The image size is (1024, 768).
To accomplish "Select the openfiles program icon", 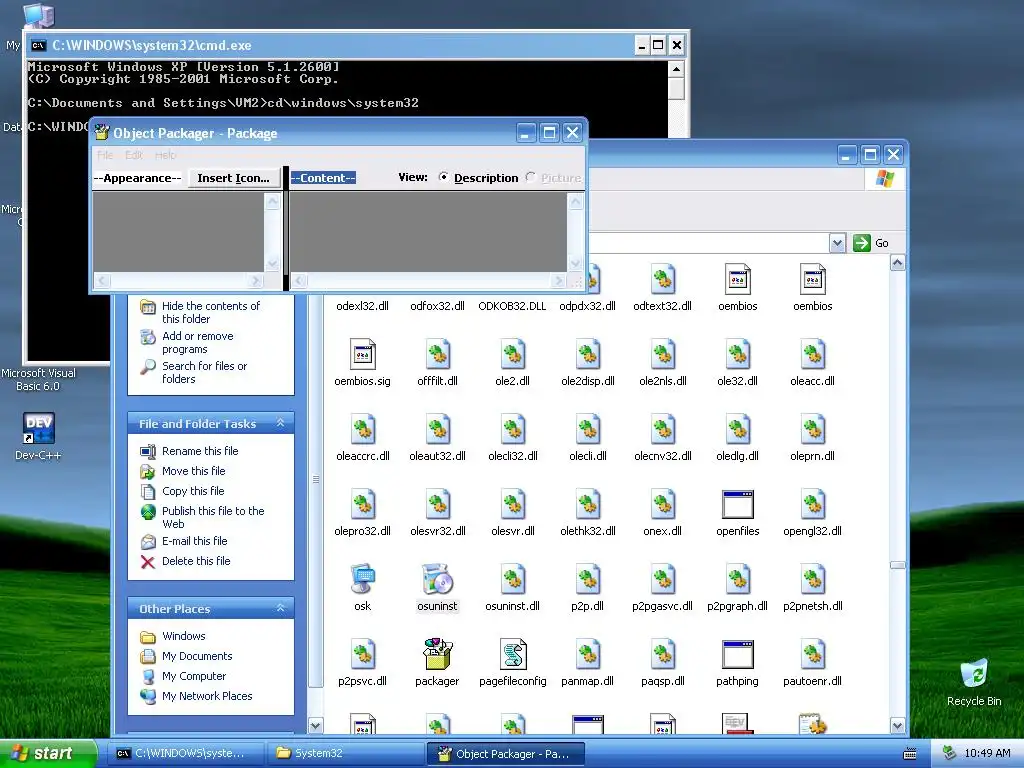I will click(x=737, y=504).
